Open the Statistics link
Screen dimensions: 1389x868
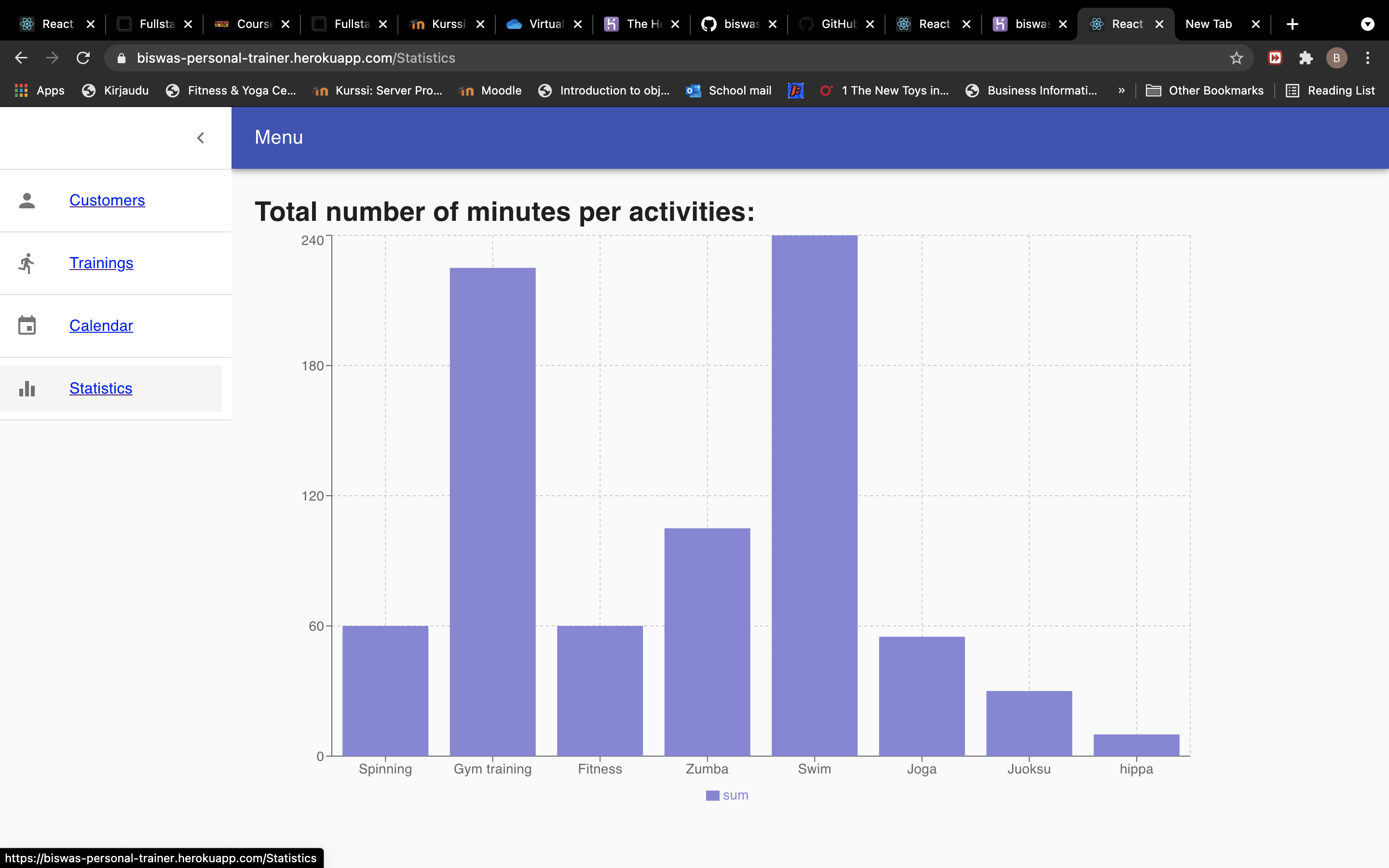(101, 388)
